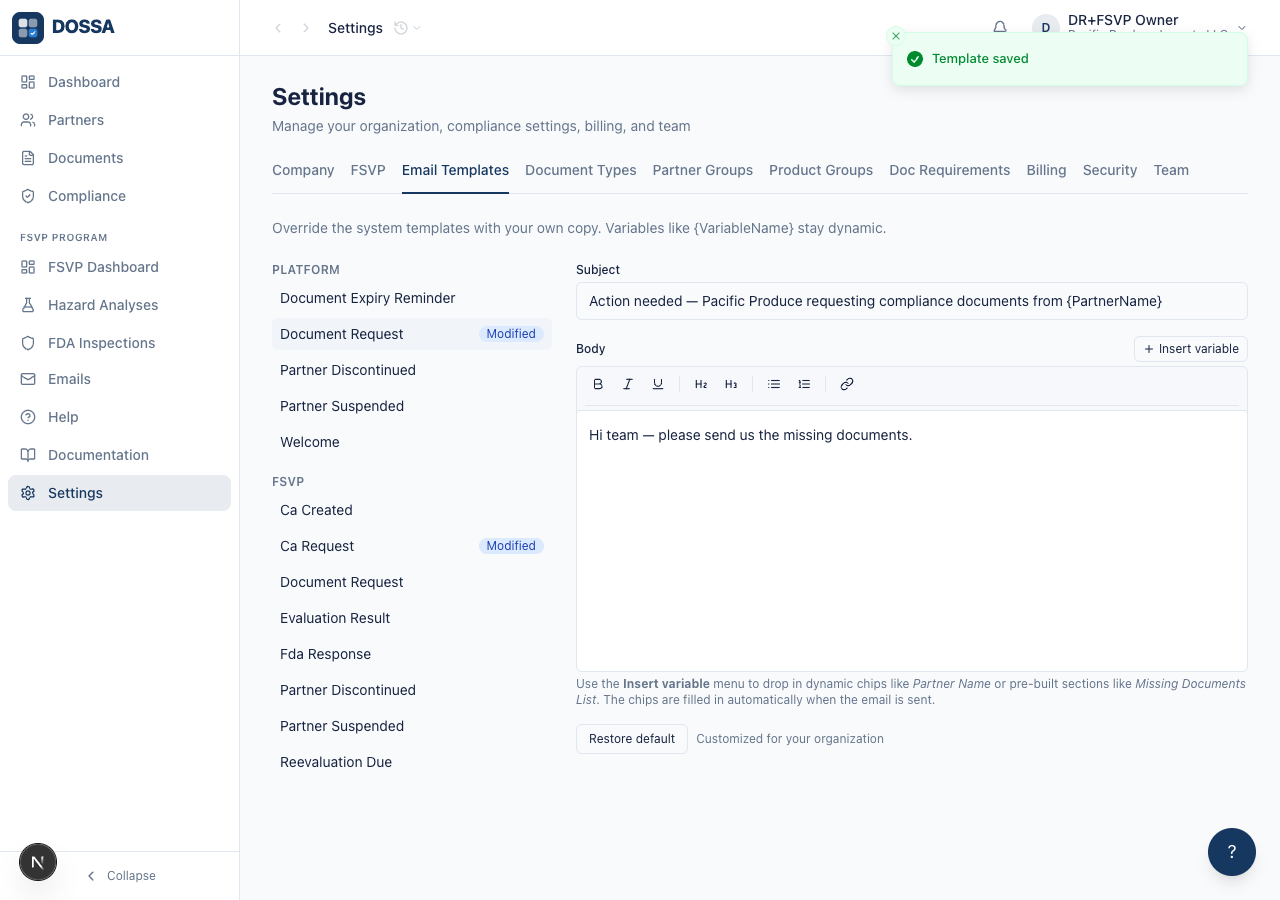Select the Ca Request template
1280x900 pixels.
(412, 546)
